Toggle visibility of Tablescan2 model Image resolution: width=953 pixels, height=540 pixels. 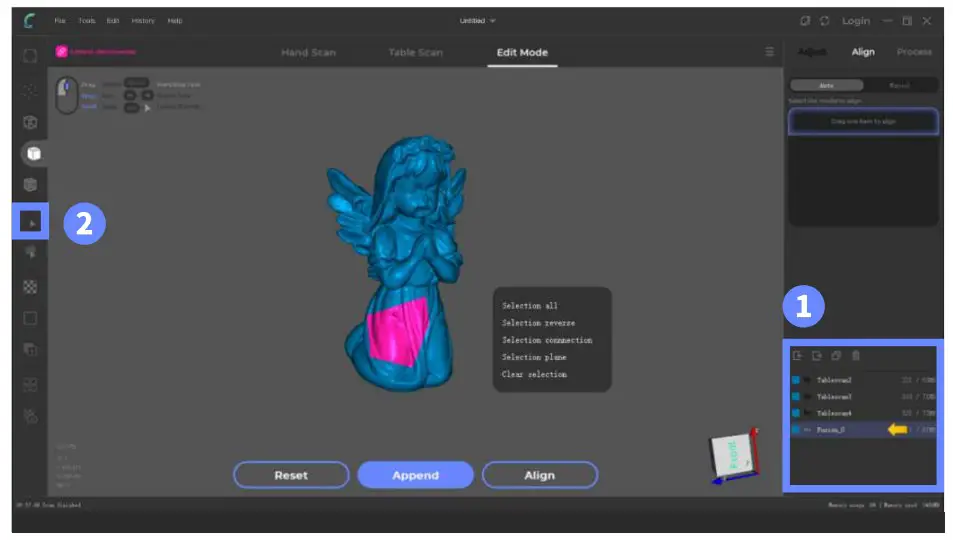pyautogui.click(x=807, y=380)
